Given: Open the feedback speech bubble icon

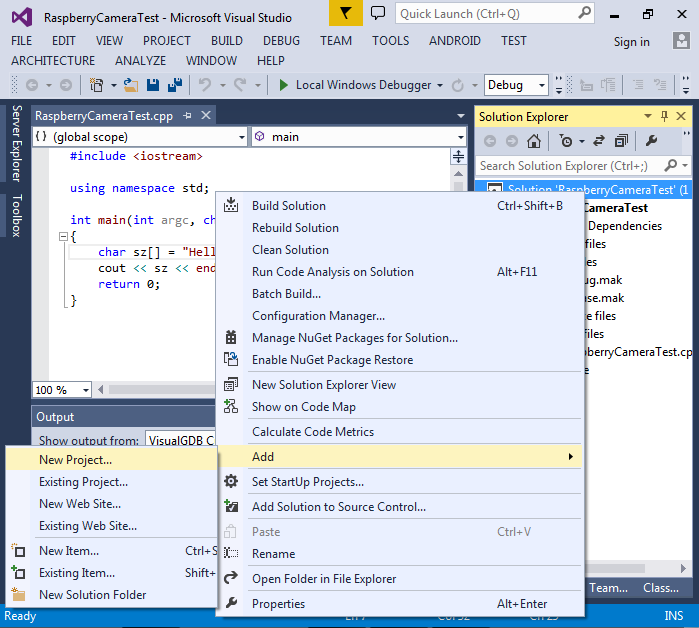Looking at the screenshot, I should [x=378, y=13].
